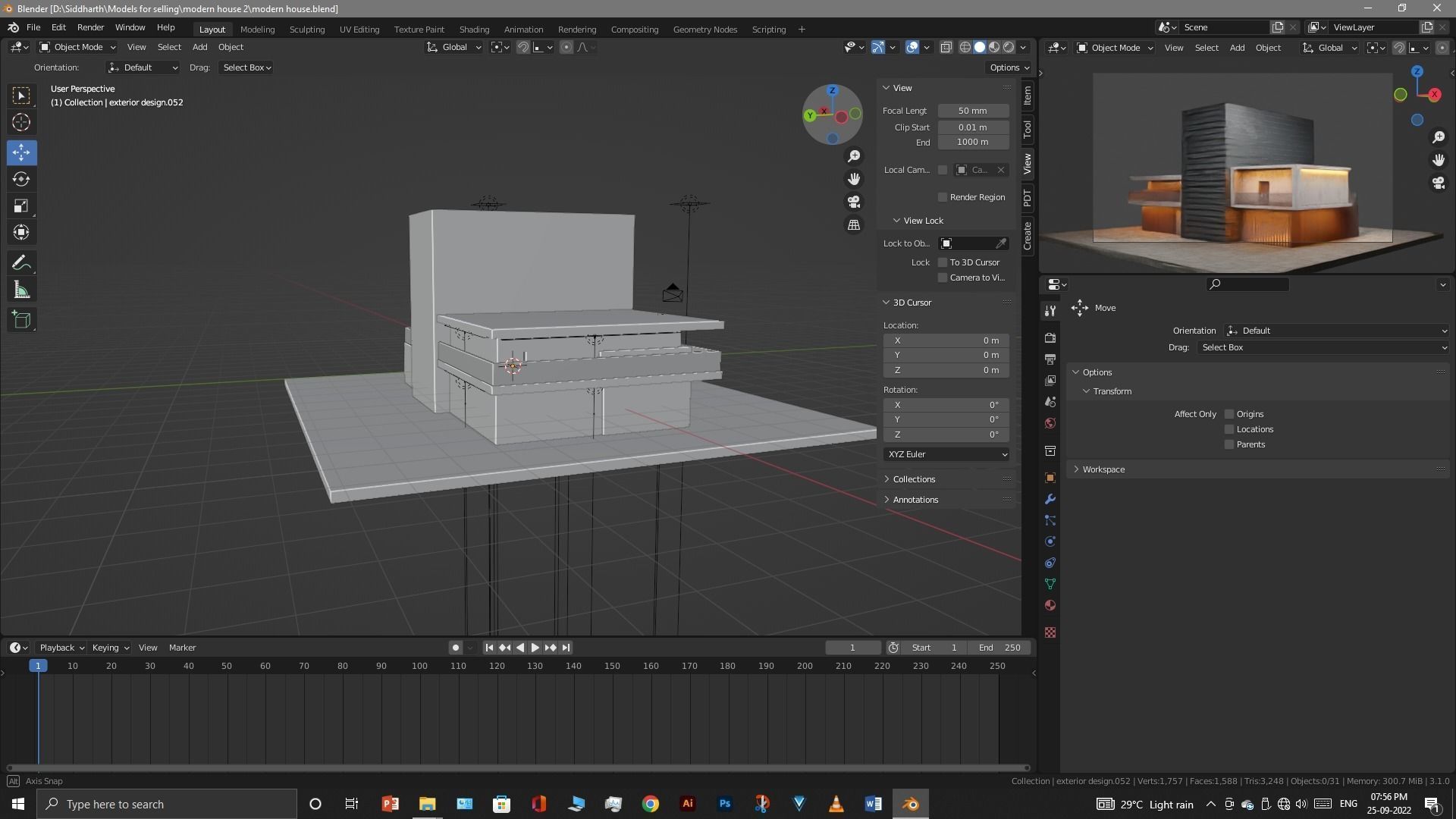The image size is (1456, 819).
Task: Open the Physics properties tab icon
Action: (x=1050, y=541)
